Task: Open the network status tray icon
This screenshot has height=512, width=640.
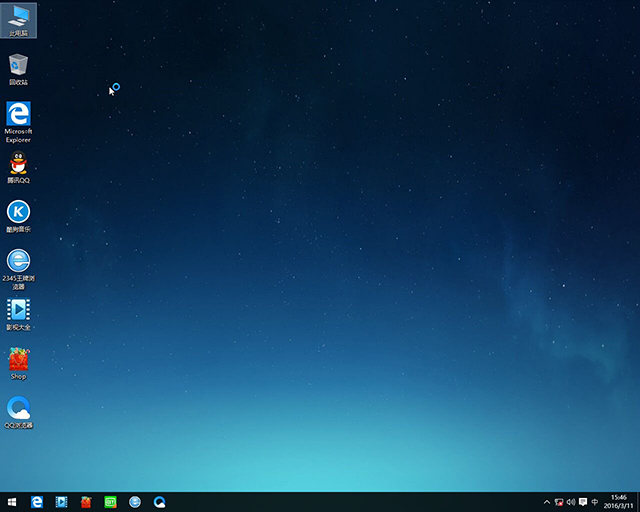Action: point(558,501)
